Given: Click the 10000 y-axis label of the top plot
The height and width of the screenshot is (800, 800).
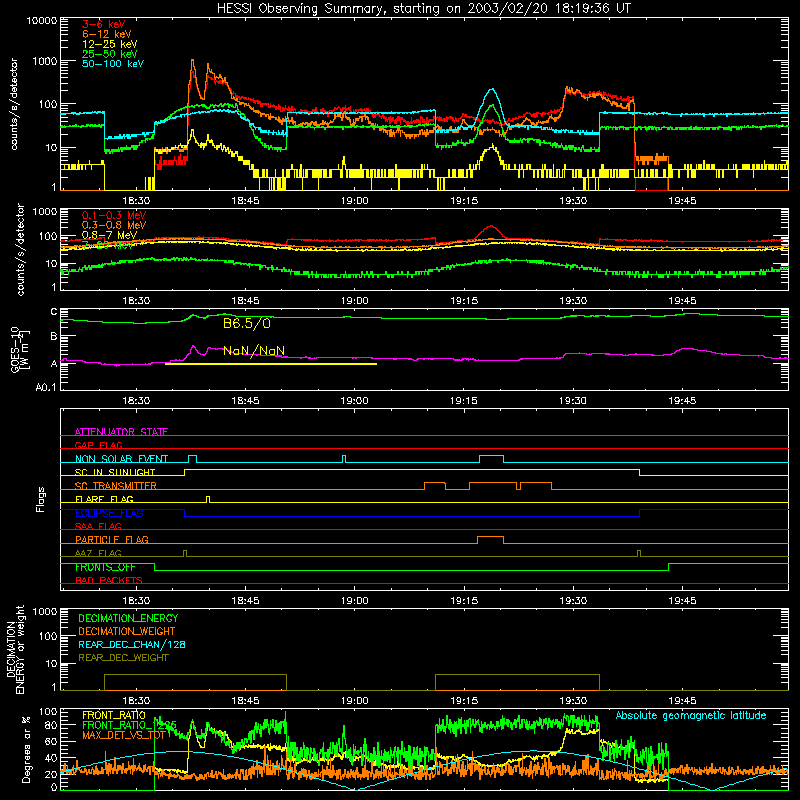Looking at the screenshot, I should coord(42,21).
